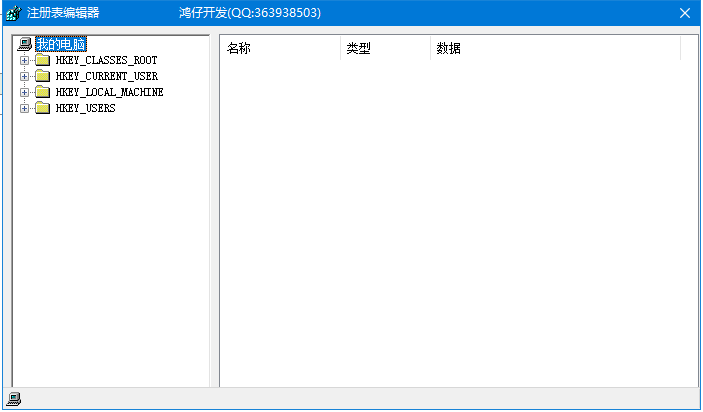Expand the HKEY_CURRENT_USER tree node
The image size is (703, 412).
(25, 76)
